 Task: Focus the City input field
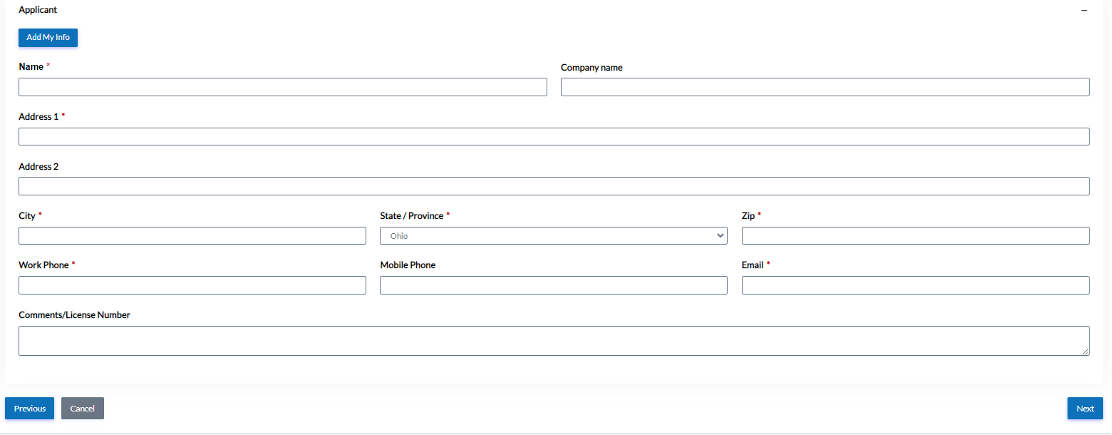(x=192, y=236)
